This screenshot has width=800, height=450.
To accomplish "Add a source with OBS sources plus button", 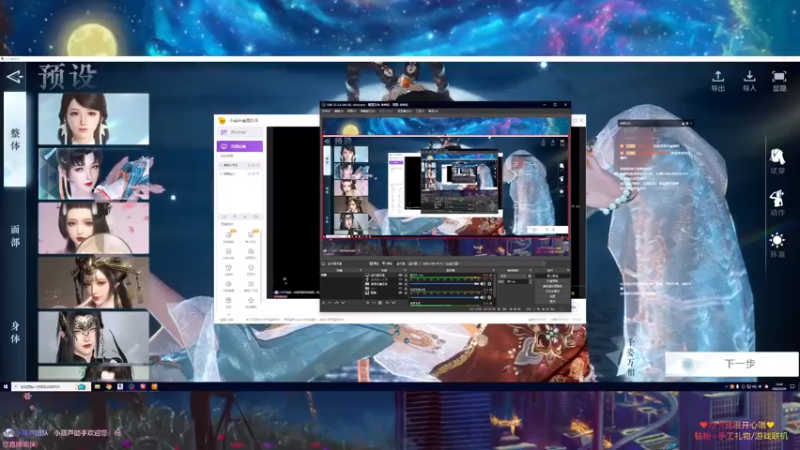I will 368,303.
